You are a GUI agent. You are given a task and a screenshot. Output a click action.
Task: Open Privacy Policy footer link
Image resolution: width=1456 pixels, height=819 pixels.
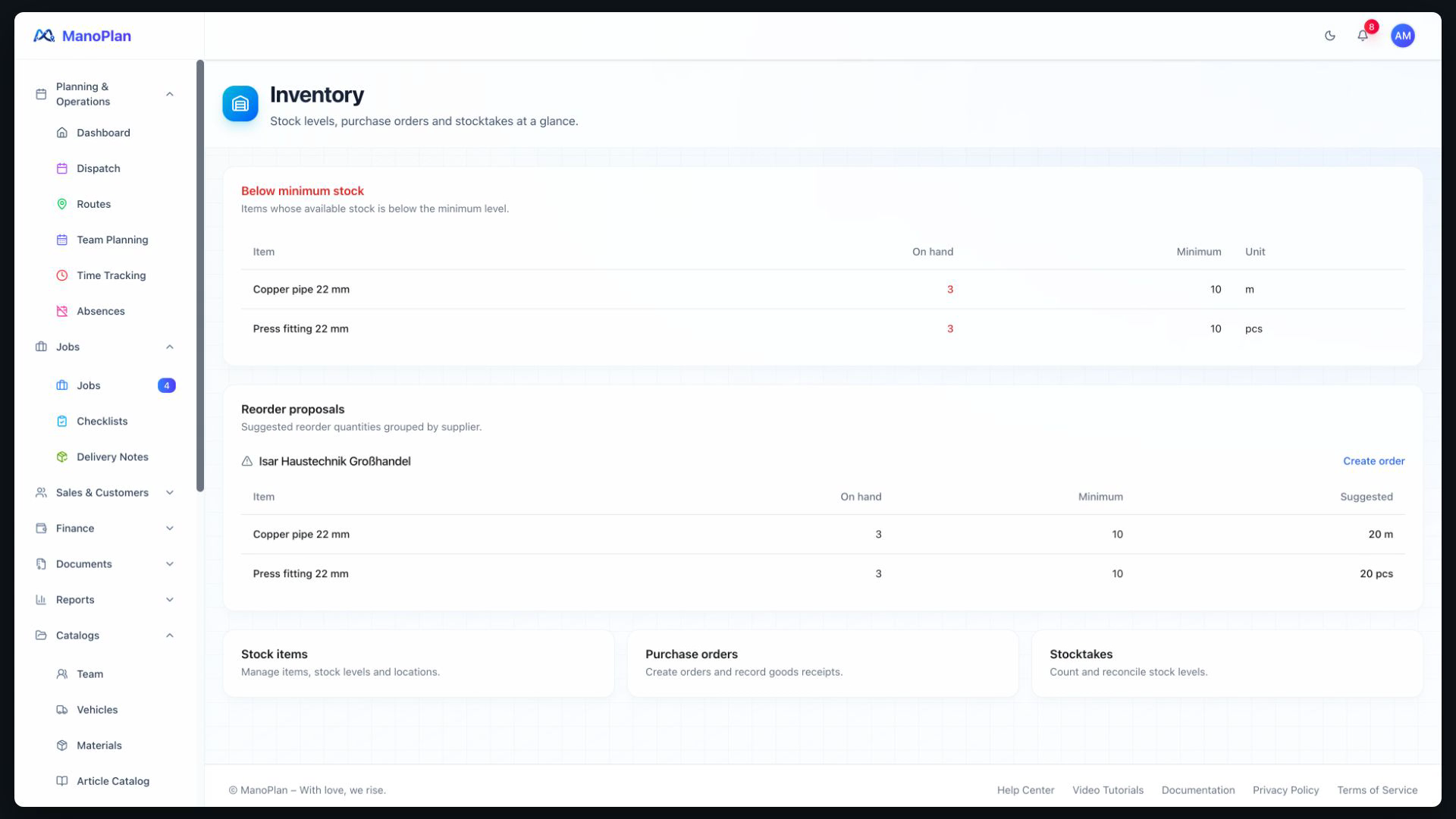point(1285,790)
